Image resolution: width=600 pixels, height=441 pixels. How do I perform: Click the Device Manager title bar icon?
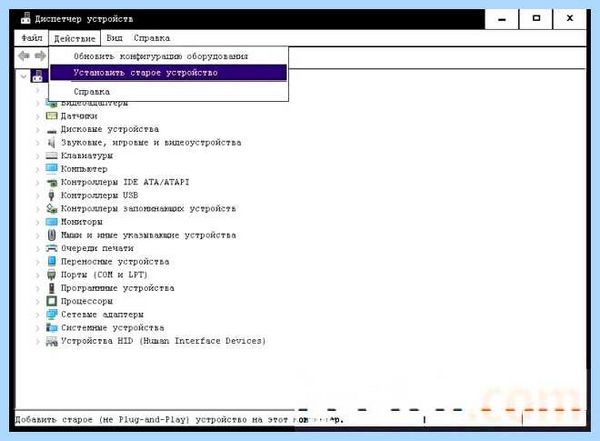[26, 18]
